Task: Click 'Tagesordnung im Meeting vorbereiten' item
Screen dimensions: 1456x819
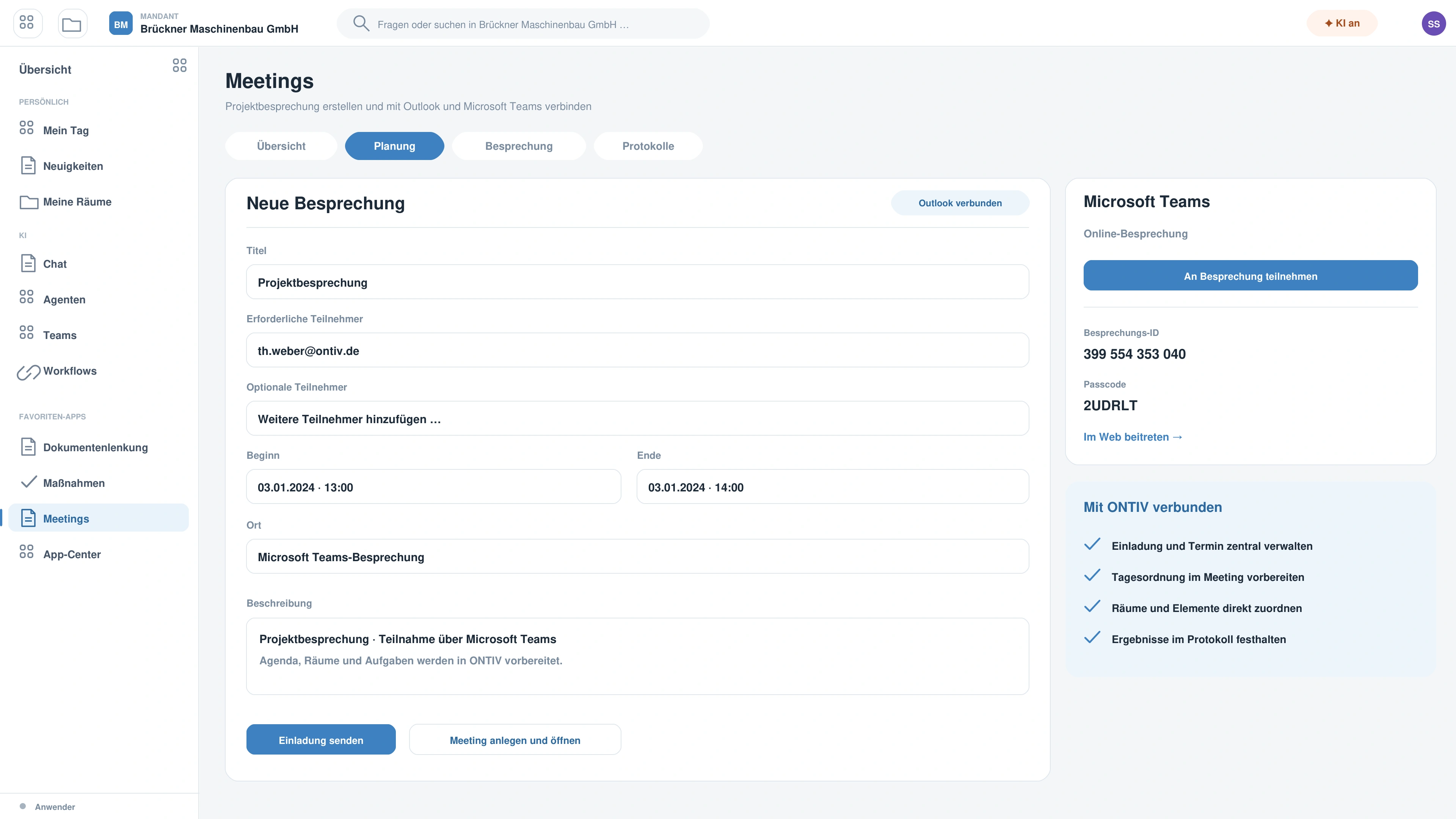Action: (x=1207, y=577)
